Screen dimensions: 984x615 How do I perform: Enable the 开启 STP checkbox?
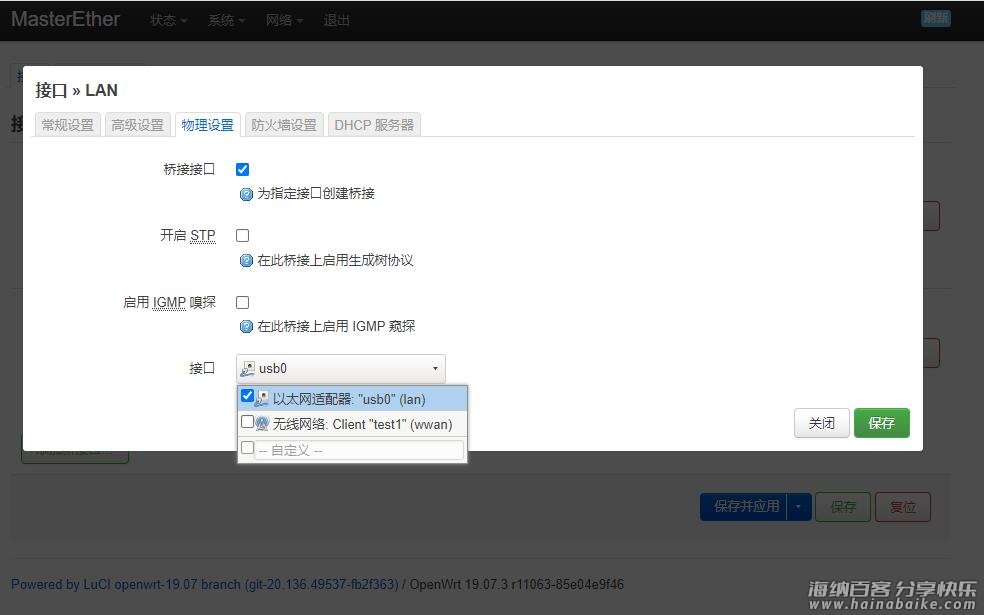click(x=242, y=235)
